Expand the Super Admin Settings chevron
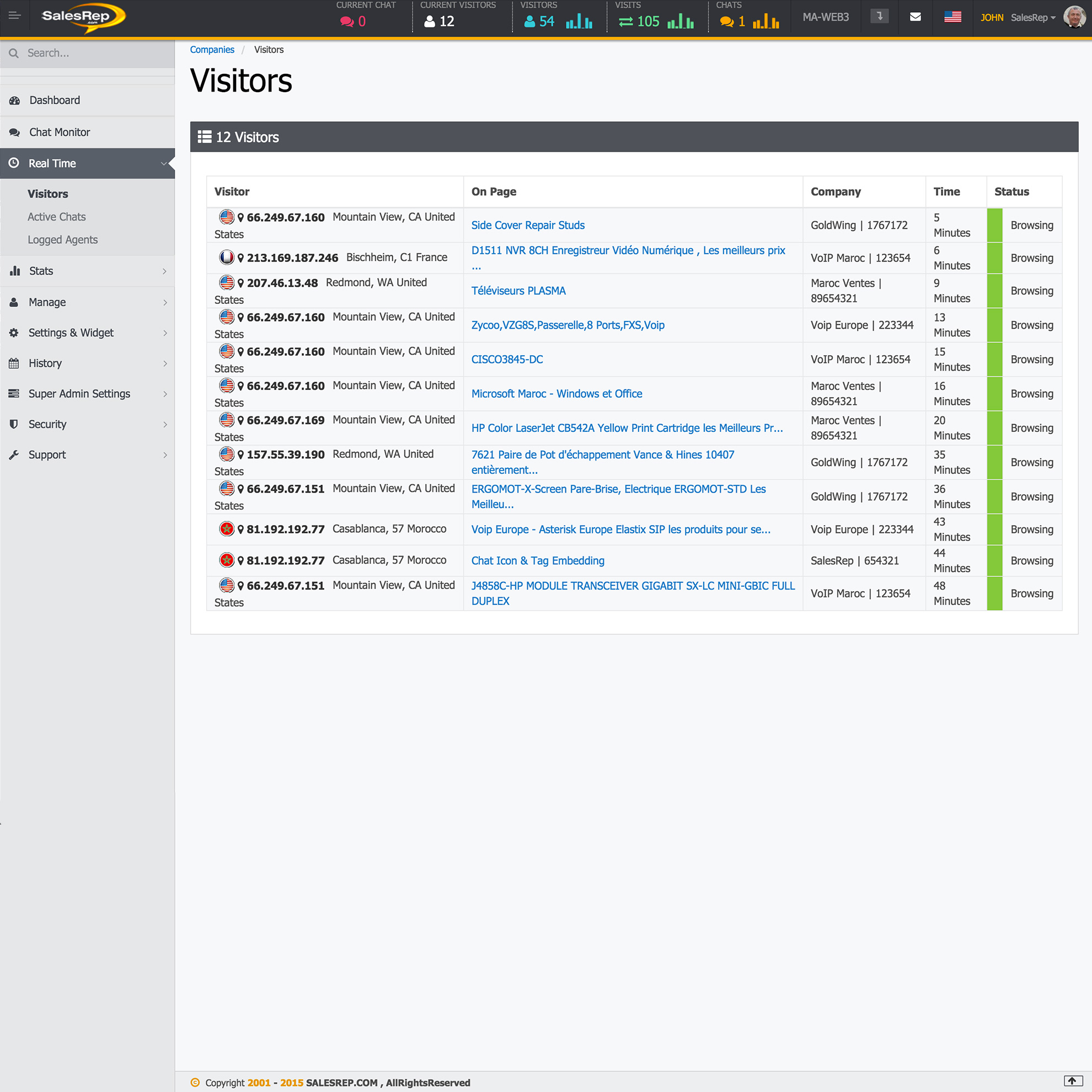This screenshot has width=1092, height=1092. [x=165, y=394]
